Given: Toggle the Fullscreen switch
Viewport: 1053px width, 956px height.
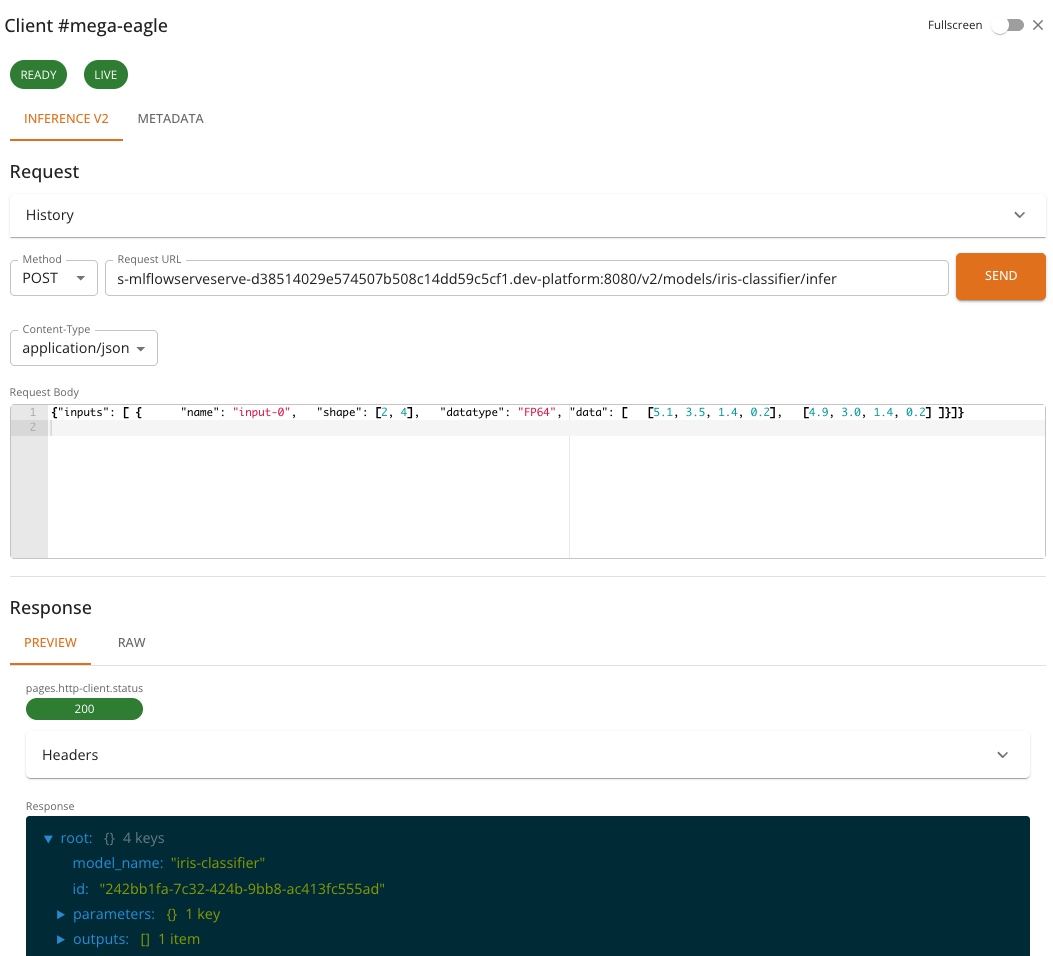Looking at the screenshot, I should pos(1008,26).
